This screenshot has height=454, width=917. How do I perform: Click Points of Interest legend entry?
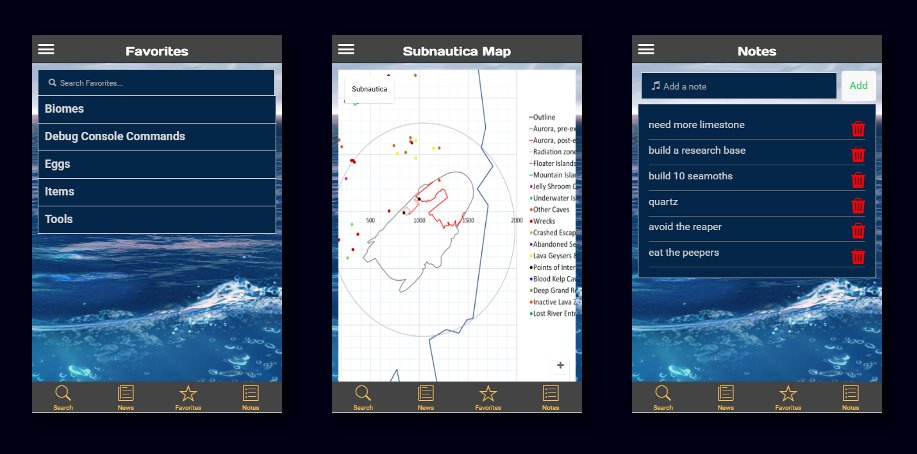pyautogui.click(x=553, y=267)
